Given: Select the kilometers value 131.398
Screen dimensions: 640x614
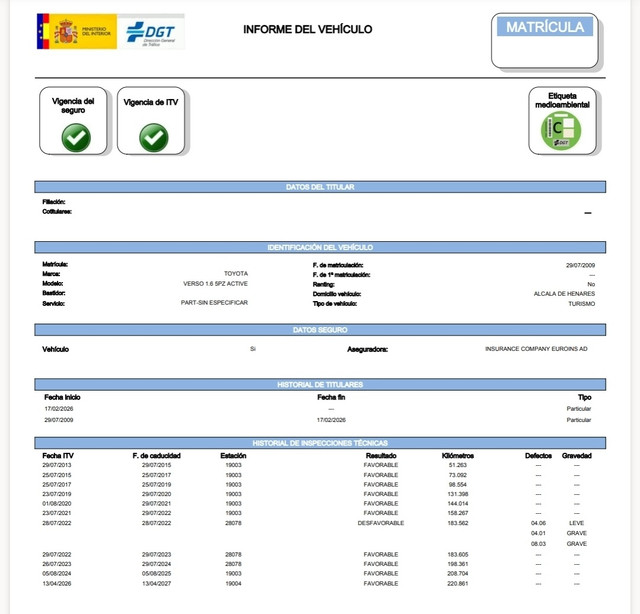Looking at the screenshot, I should point(458,494).
